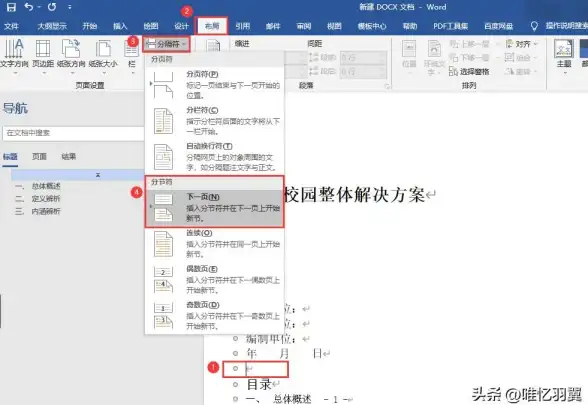Place cursor on empty line above 目录
Image resolution: width=588 pixels, height=405 pixels.
point(256,369)
